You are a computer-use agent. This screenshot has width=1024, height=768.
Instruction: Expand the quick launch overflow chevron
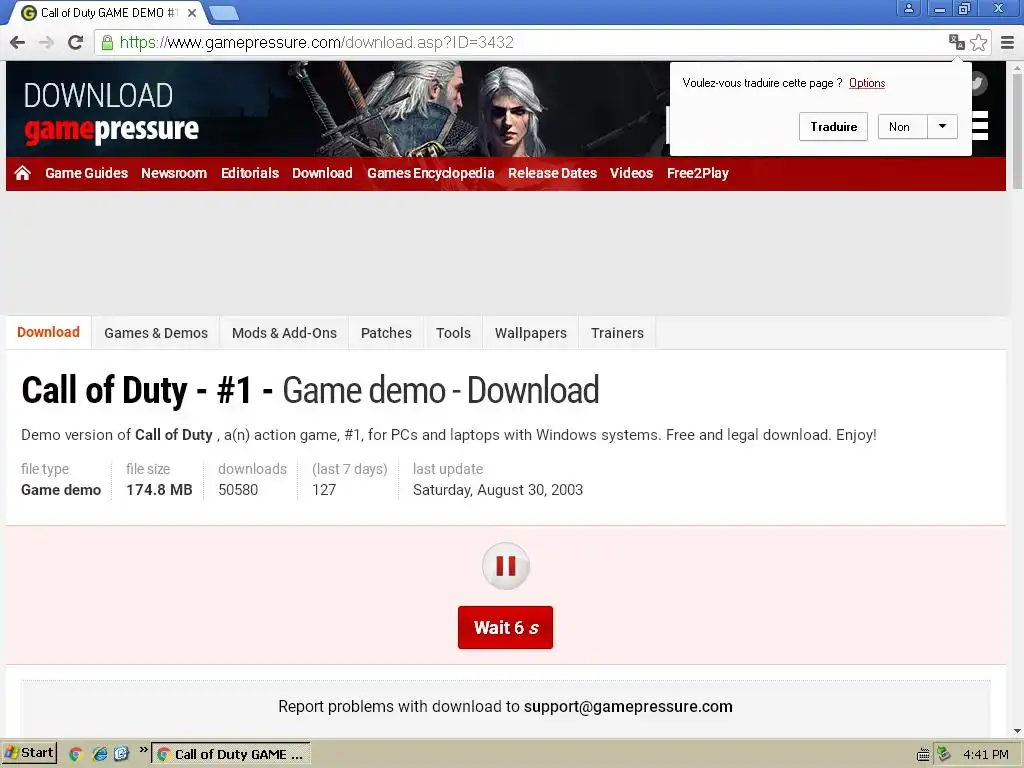click(143, 750)
